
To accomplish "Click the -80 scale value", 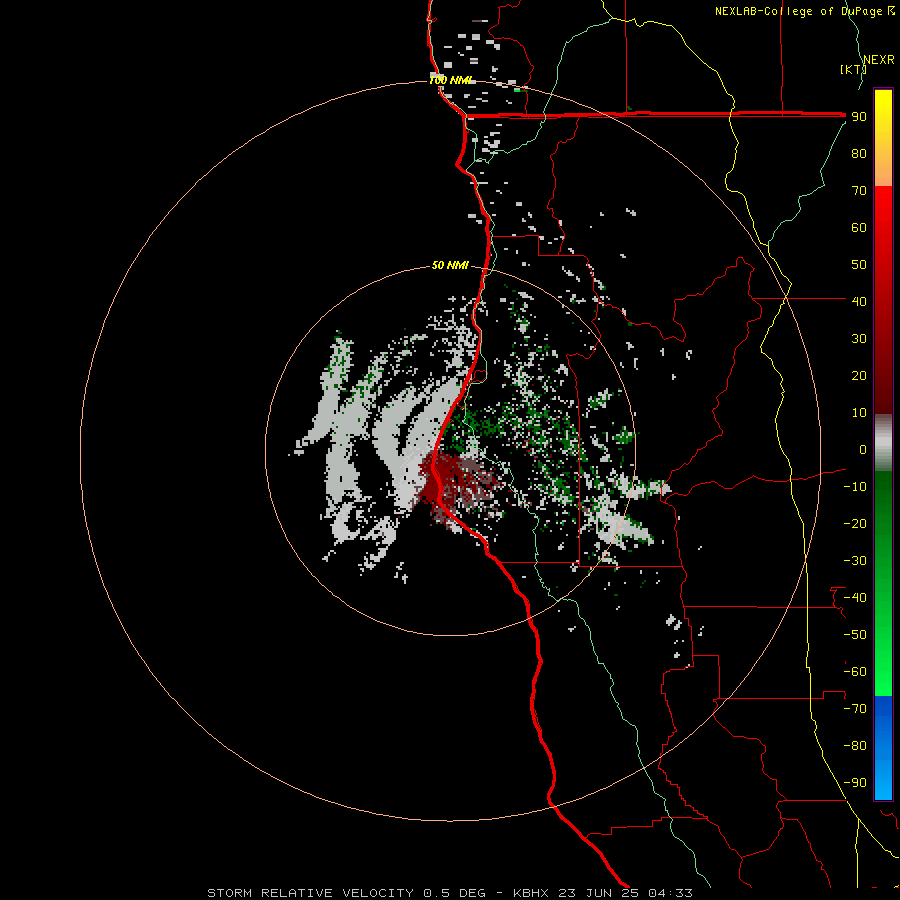I will click(x=855, y=746).
